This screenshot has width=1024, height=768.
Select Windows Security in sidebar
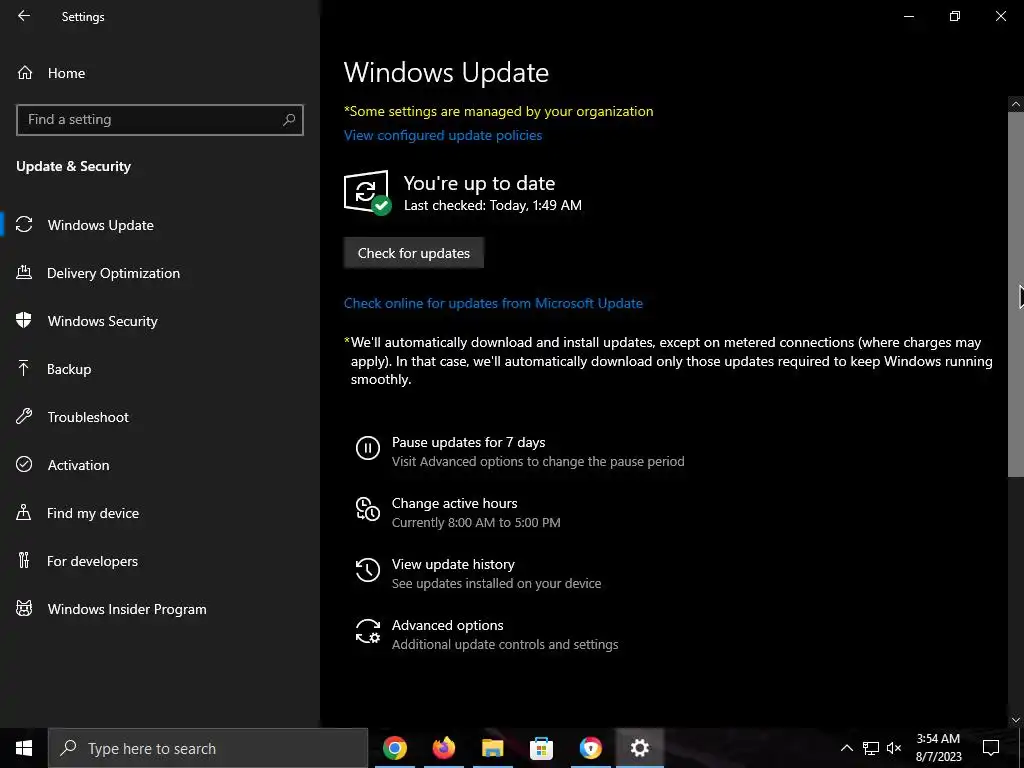160,321
